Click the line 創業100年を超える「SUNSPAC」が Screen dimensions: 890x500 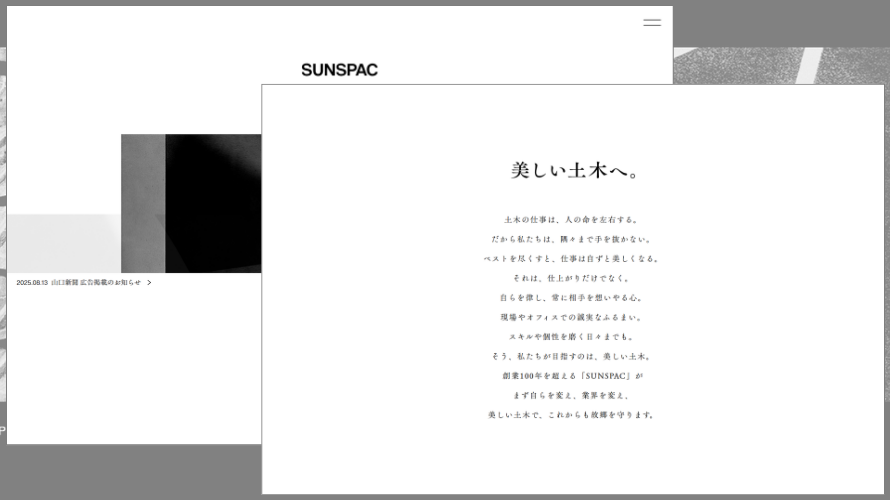pyautogui.click(x=573, y=376)
